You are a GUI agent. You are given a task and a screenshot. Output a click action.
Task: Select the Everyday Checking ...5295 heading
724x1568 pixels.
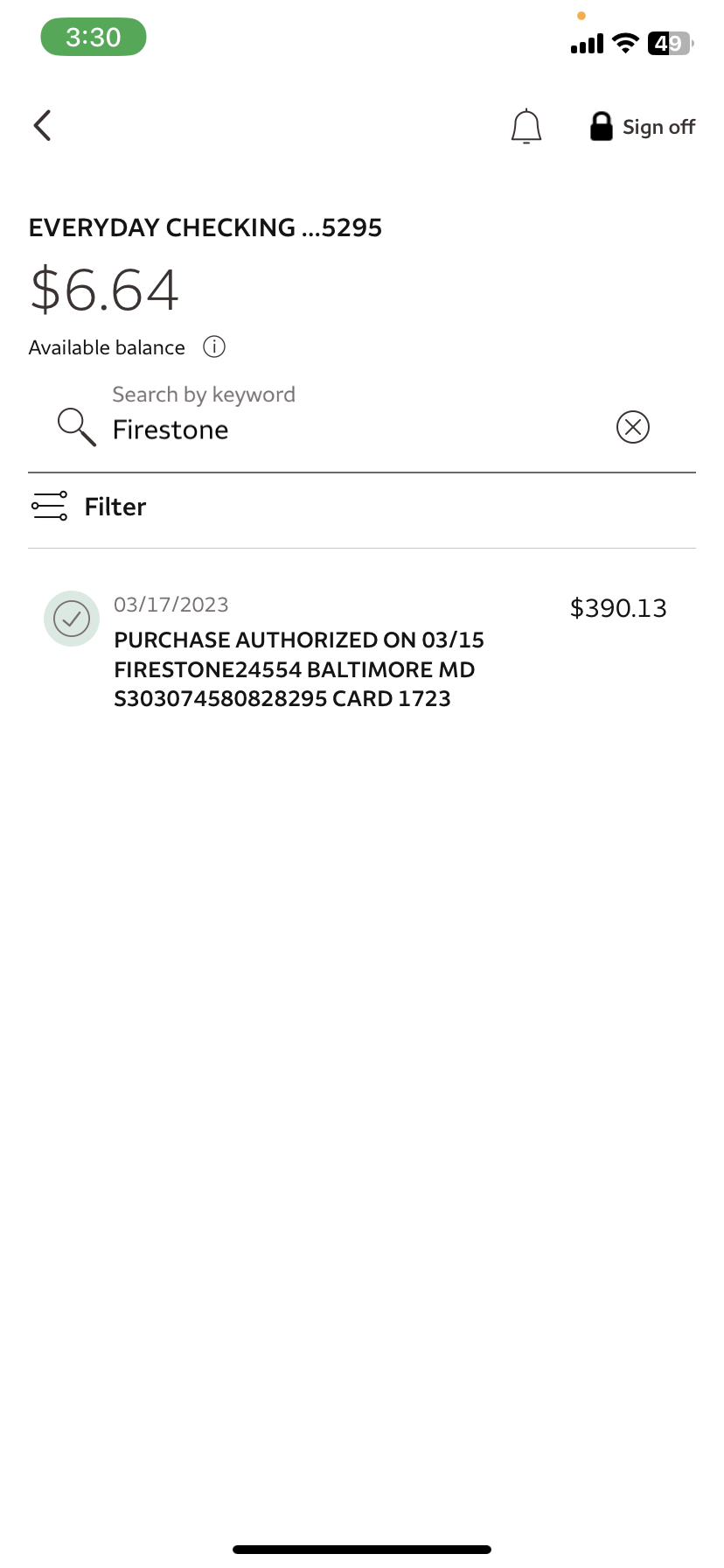tap(205, 228)
